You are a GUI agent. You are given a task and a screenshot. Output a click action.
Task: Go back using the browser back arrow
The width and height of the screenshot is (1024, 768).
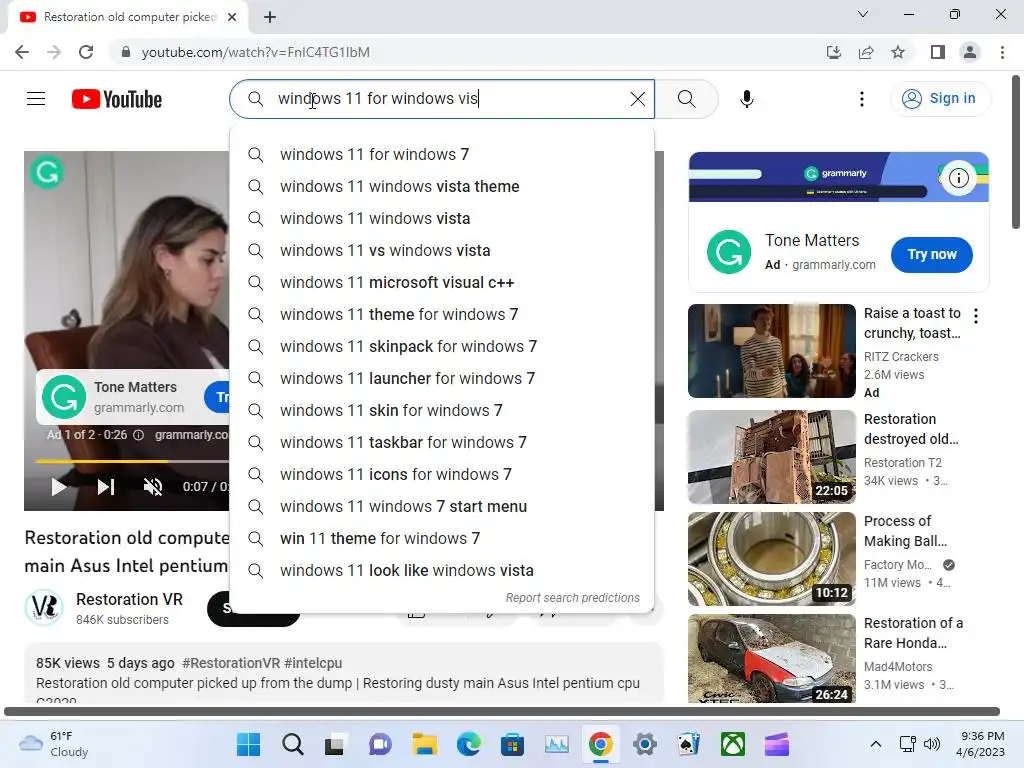tap(22, 52)
